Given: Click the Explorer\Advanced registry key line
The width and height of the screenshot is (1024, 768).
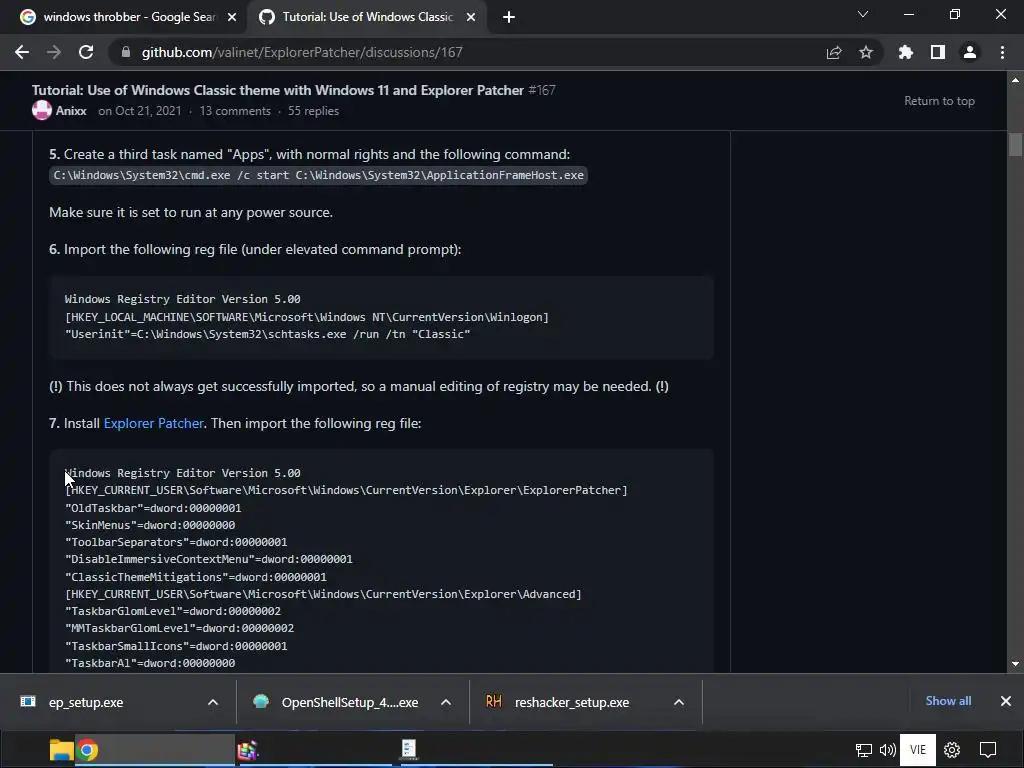Looking at the screenshot, I should click(323, 594).
